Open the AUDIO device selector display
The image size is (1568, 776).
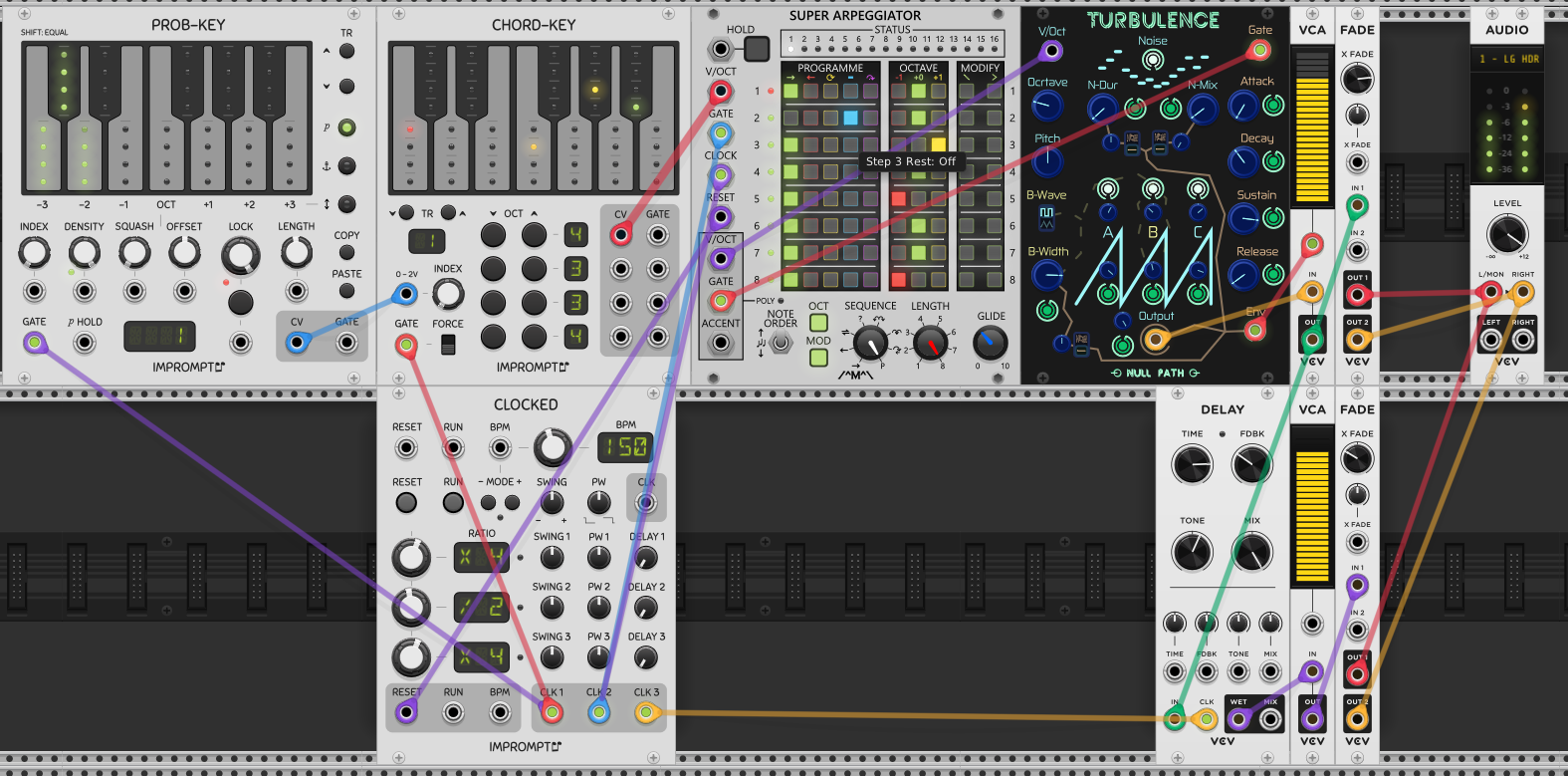pyautogui.click(x=1507, y=59)
